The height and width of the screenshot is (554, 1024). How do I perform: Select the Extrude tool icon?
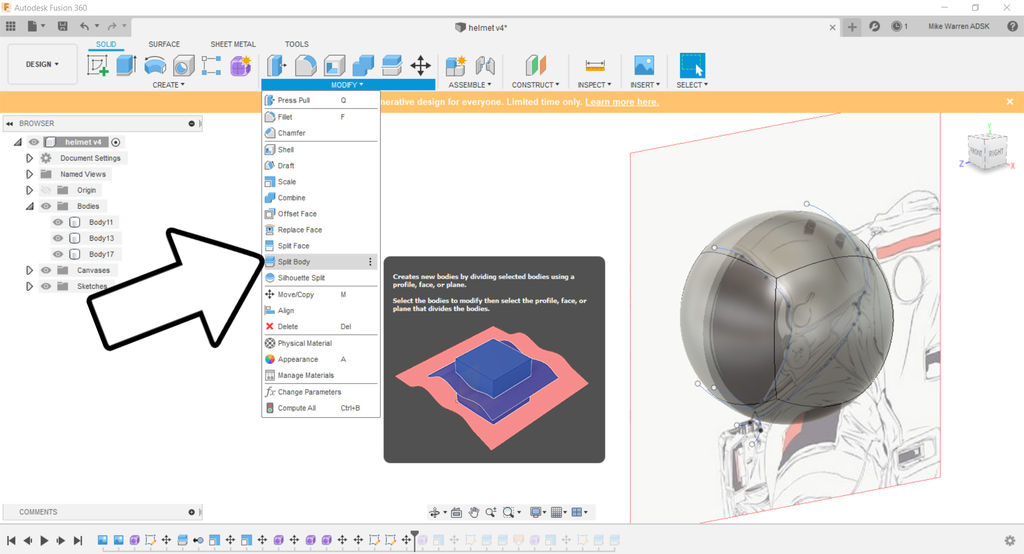[x=126, y=65]
